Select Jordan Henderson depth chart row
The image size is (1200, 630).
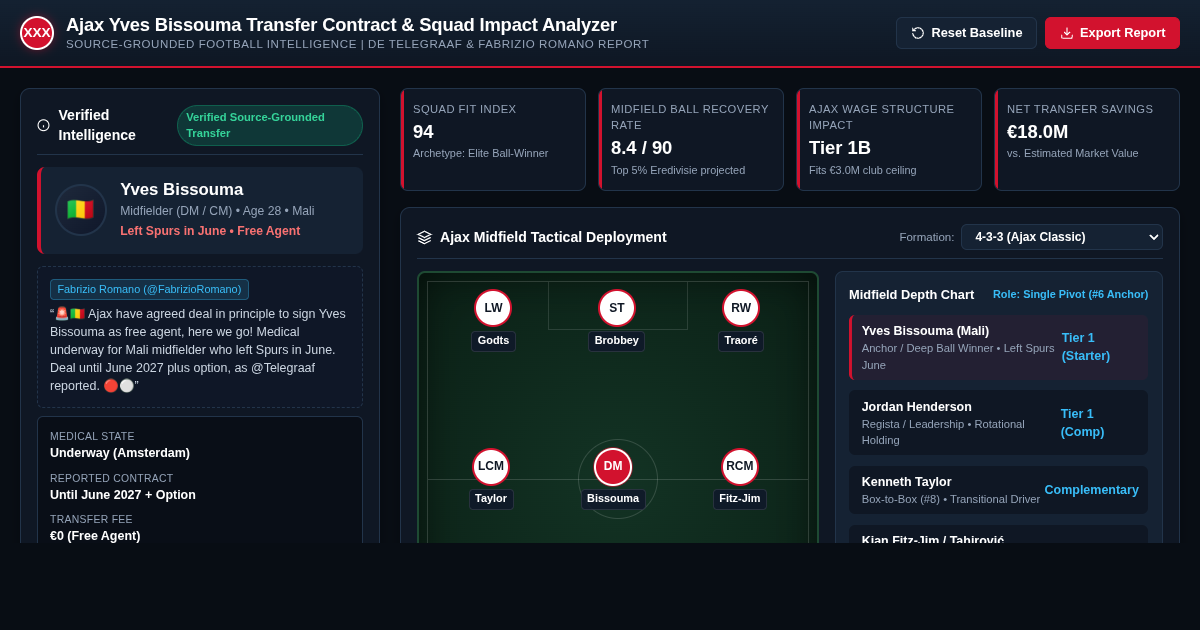click(998, 422)
